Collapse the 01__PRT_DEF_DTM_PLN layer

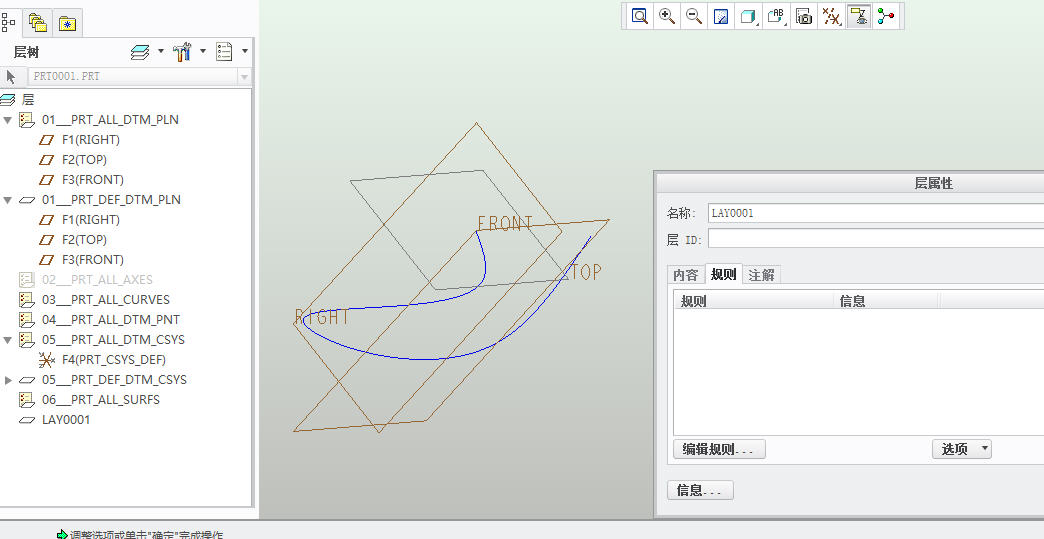pos(7,200)
